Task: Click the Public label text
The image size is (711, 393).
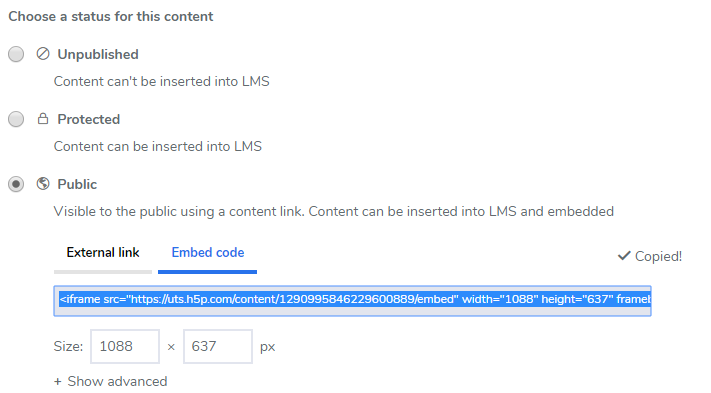Action: tap(77, 184)
